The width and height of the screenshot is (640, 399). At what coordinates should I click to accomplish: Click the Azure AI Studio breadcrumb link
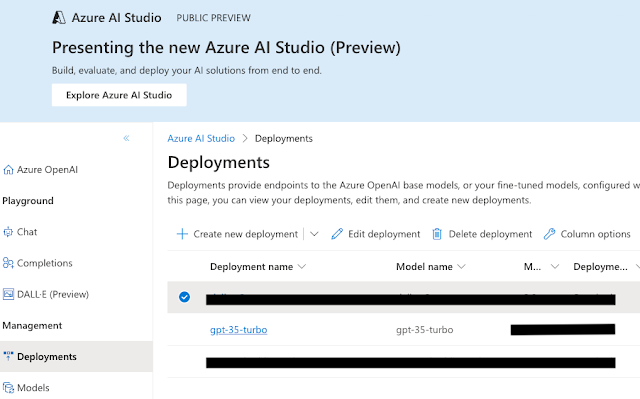(x=201, y=139)
